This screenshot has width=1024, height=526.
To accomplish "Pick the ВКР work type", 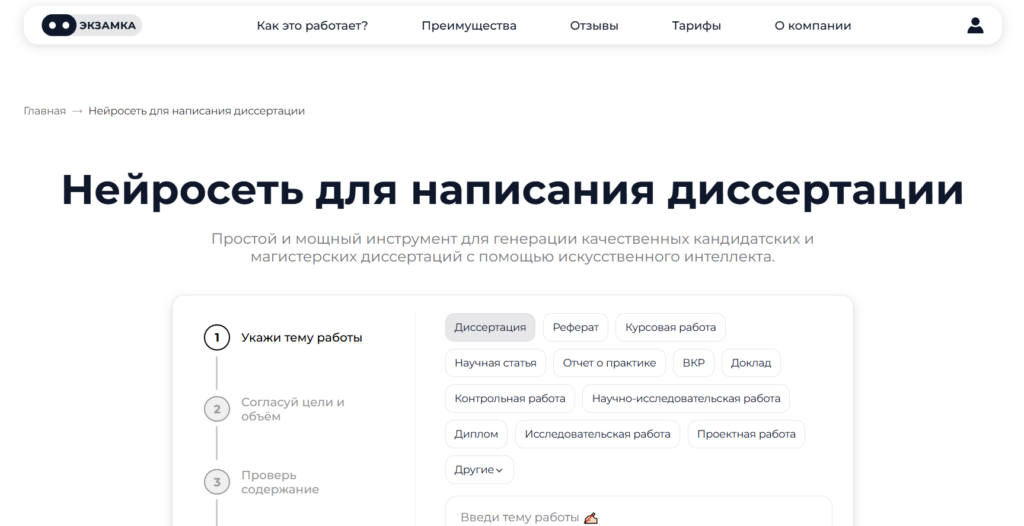I will click(x=694, y=363).
